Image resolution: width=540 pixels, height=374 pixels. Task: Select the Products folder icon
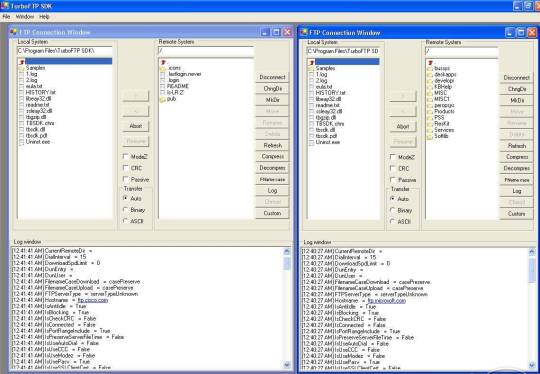coord(430,112)
